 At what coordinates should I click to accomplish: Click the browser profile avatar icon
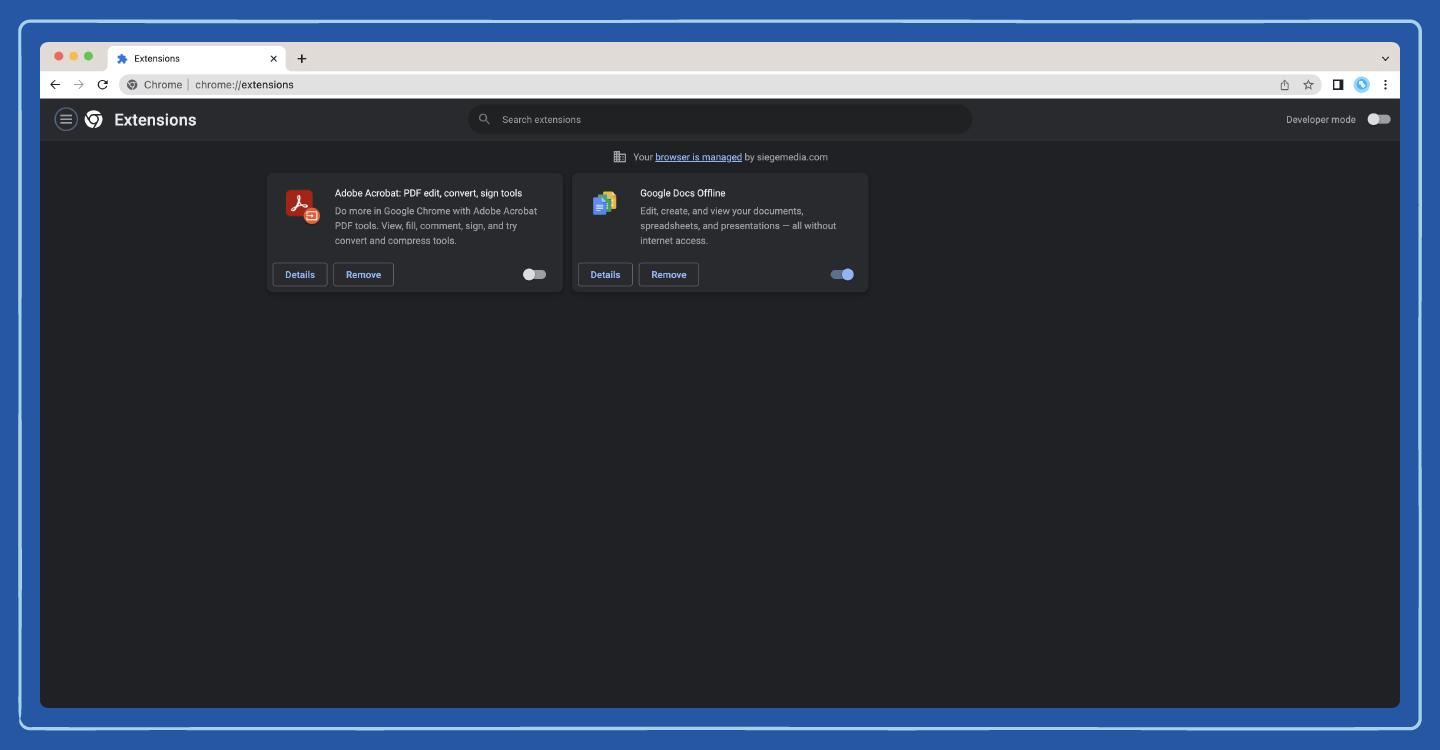tap(1361, 85)
